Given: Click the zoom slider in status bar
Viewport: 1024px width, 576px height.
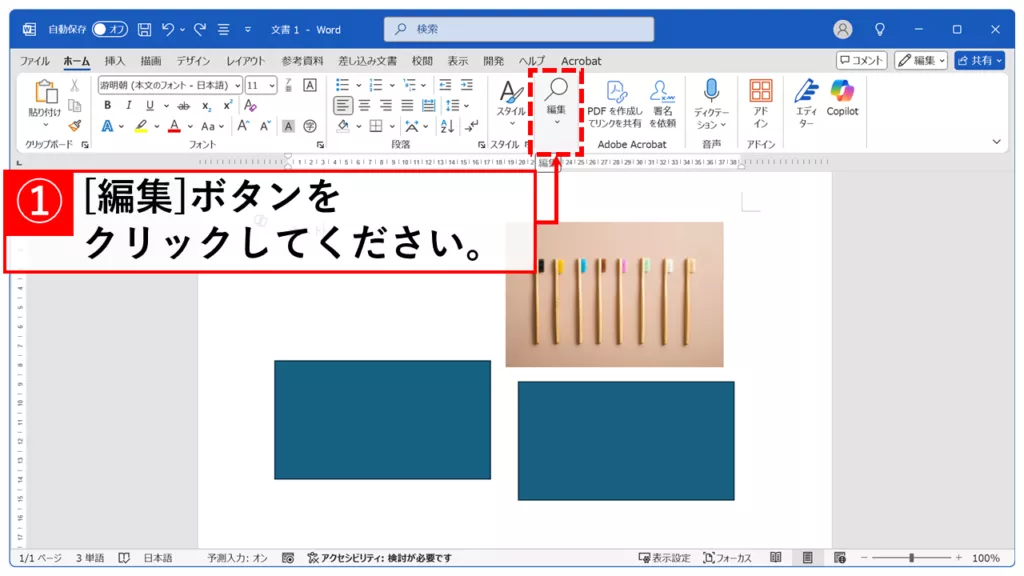Looking at the screenshot, I should pyautogui.click(x=911, y=558).
